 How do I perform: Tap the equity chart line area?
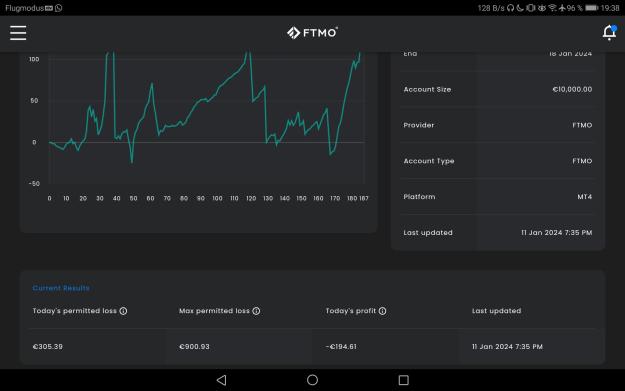click(206, 118)
